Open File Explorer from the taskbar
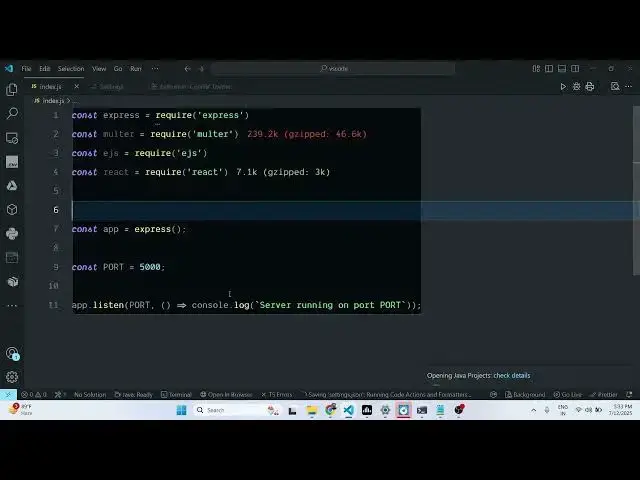Image resolution: width=640 pixels, height=480 pixels. pos(311,410)
